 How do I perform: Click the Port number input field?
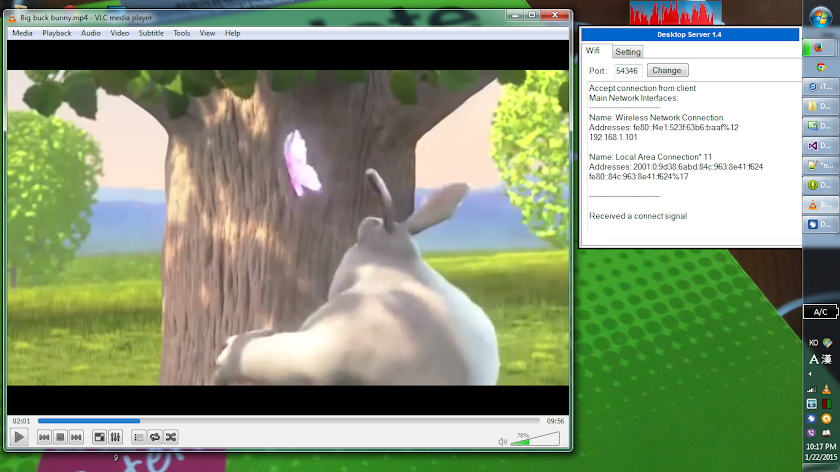click(x=627, y=71)
